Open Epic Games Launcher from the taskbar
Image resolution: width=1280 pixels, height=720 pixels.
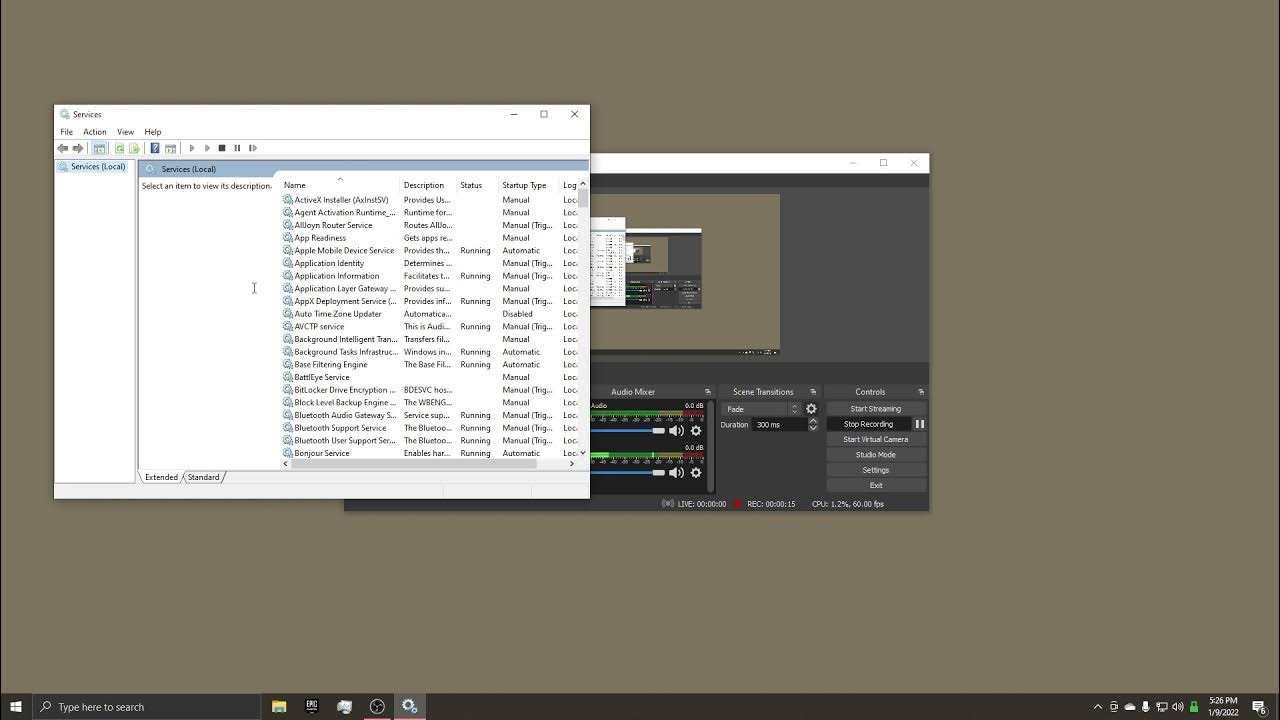[x=312, y=707]
